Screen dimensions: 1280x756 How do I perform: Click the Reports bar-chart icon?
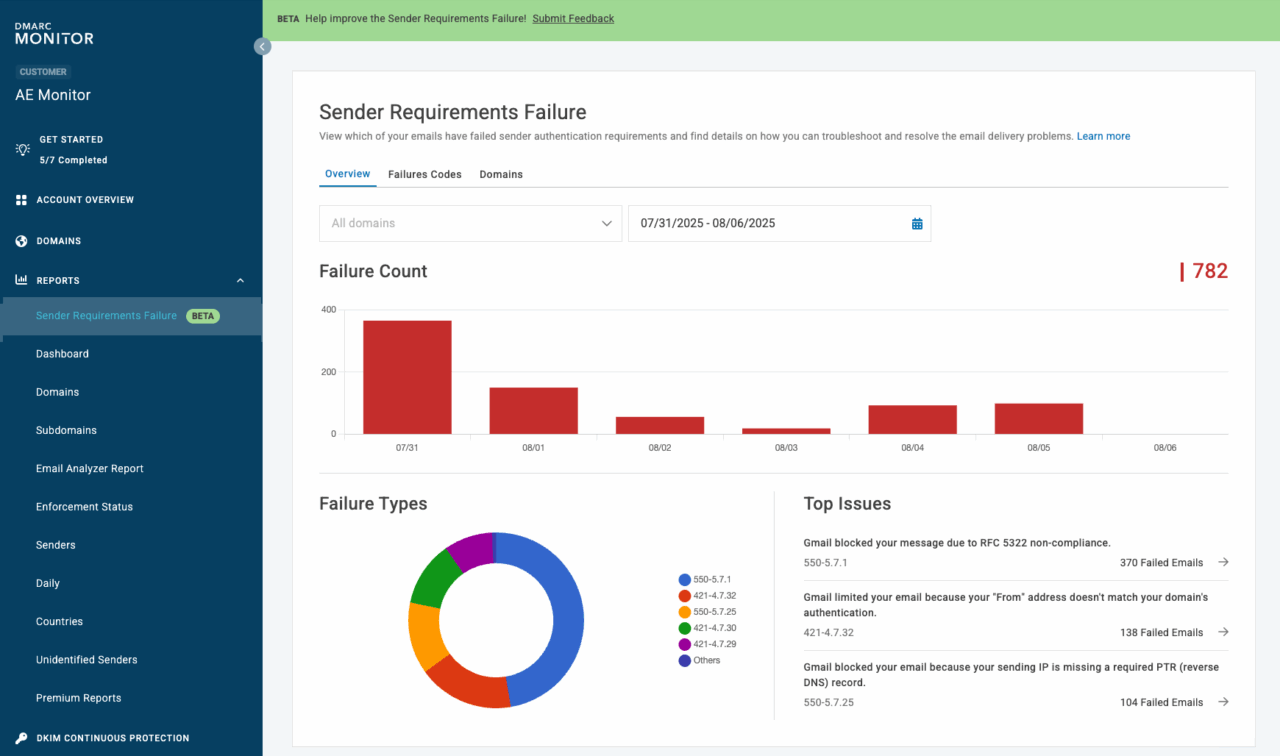click(x=21, y=280)
